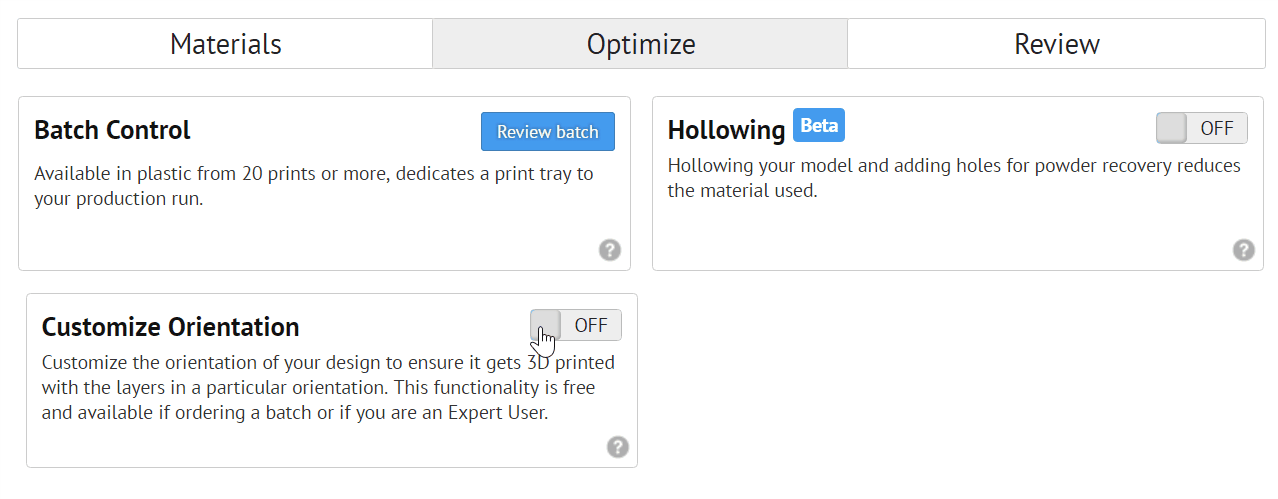Click the Customize Orientation description paragraph

(328, 387)
